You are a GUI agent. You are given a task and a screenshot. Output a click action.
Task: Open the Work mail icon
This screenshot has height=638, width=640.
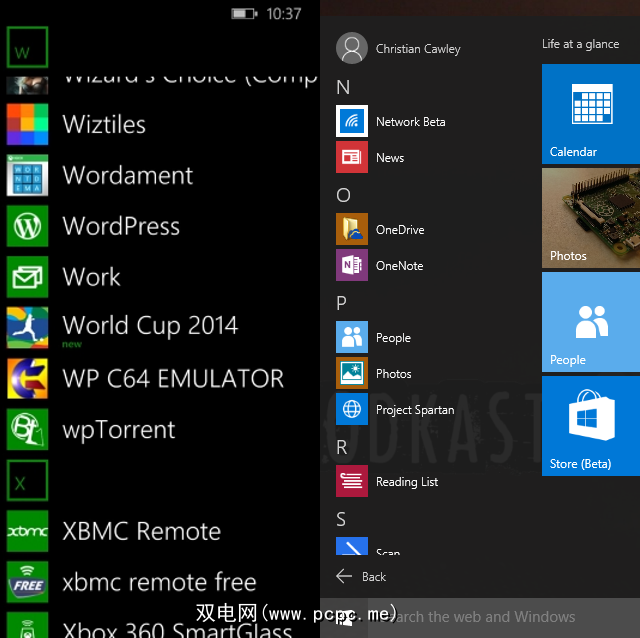pyautogui.click(x=27, y=277)
